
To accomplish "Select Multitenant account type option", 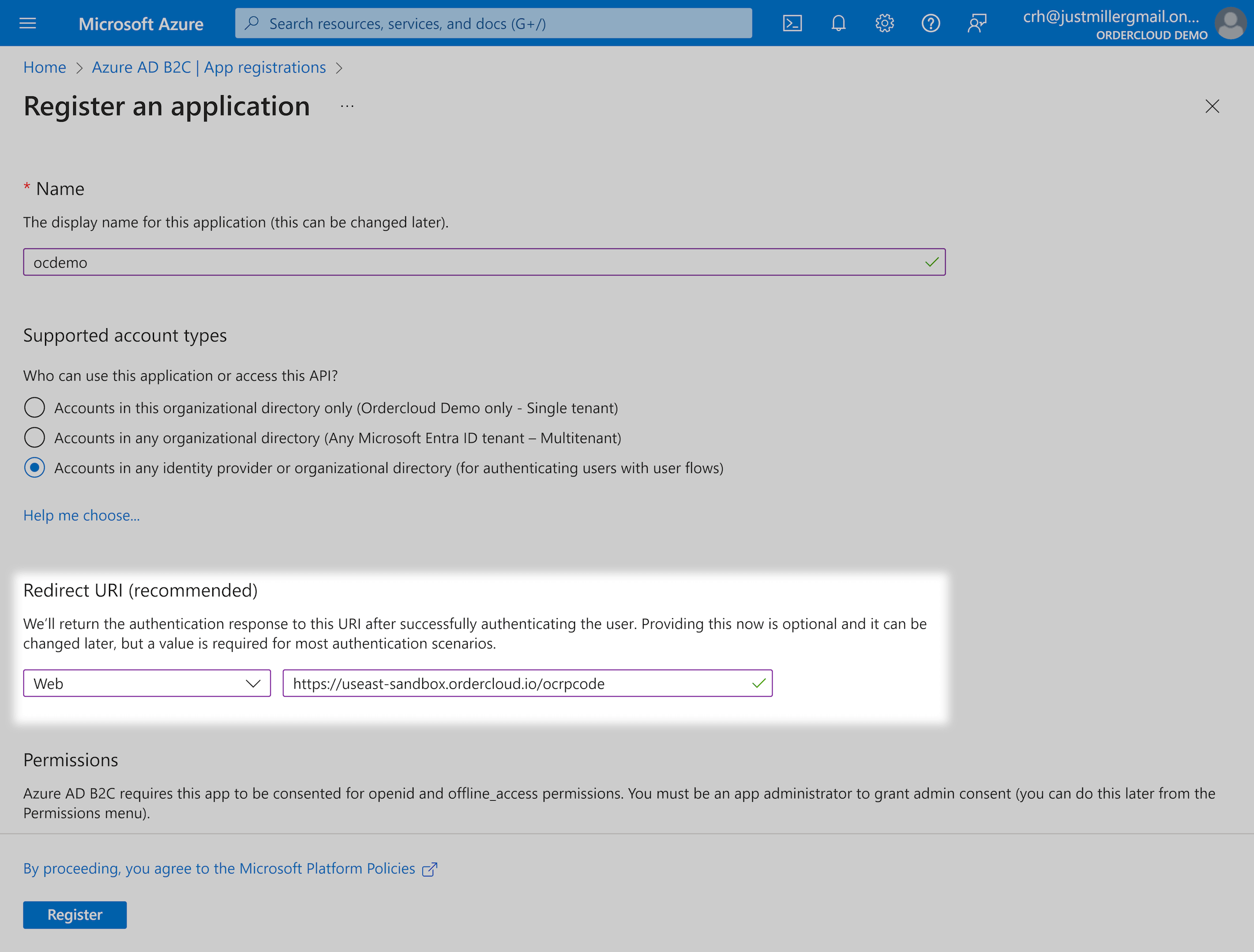I will coord(35,437).
